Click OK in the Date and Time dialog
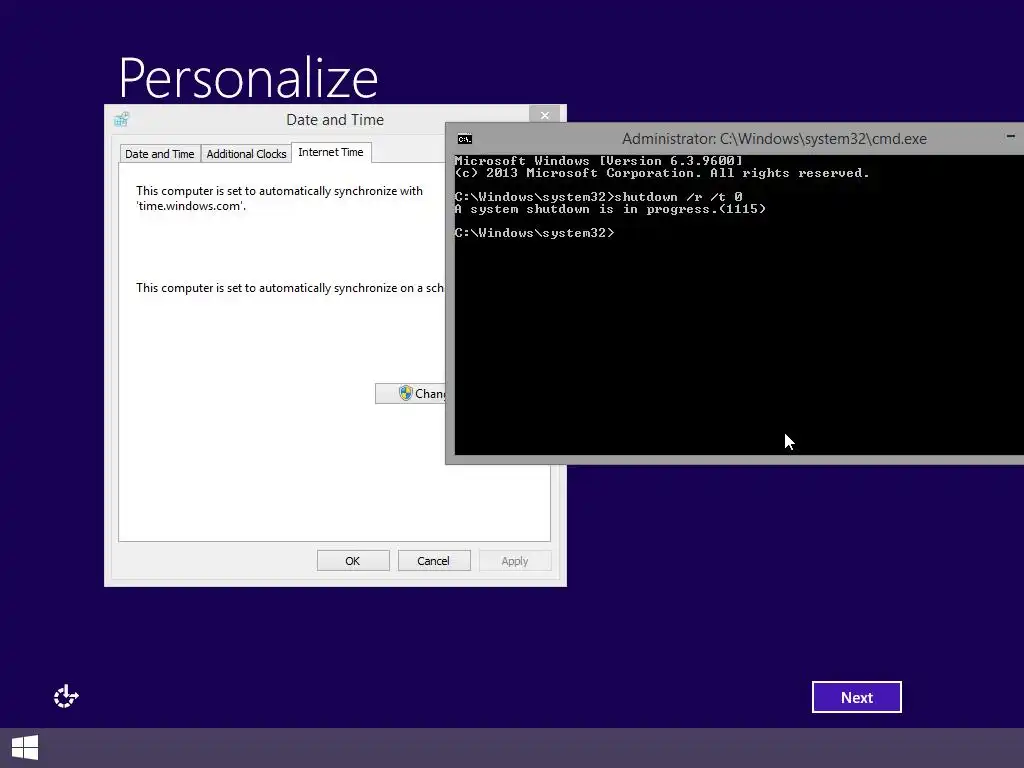Screen dimensions: 1024x768 (353, 561)
